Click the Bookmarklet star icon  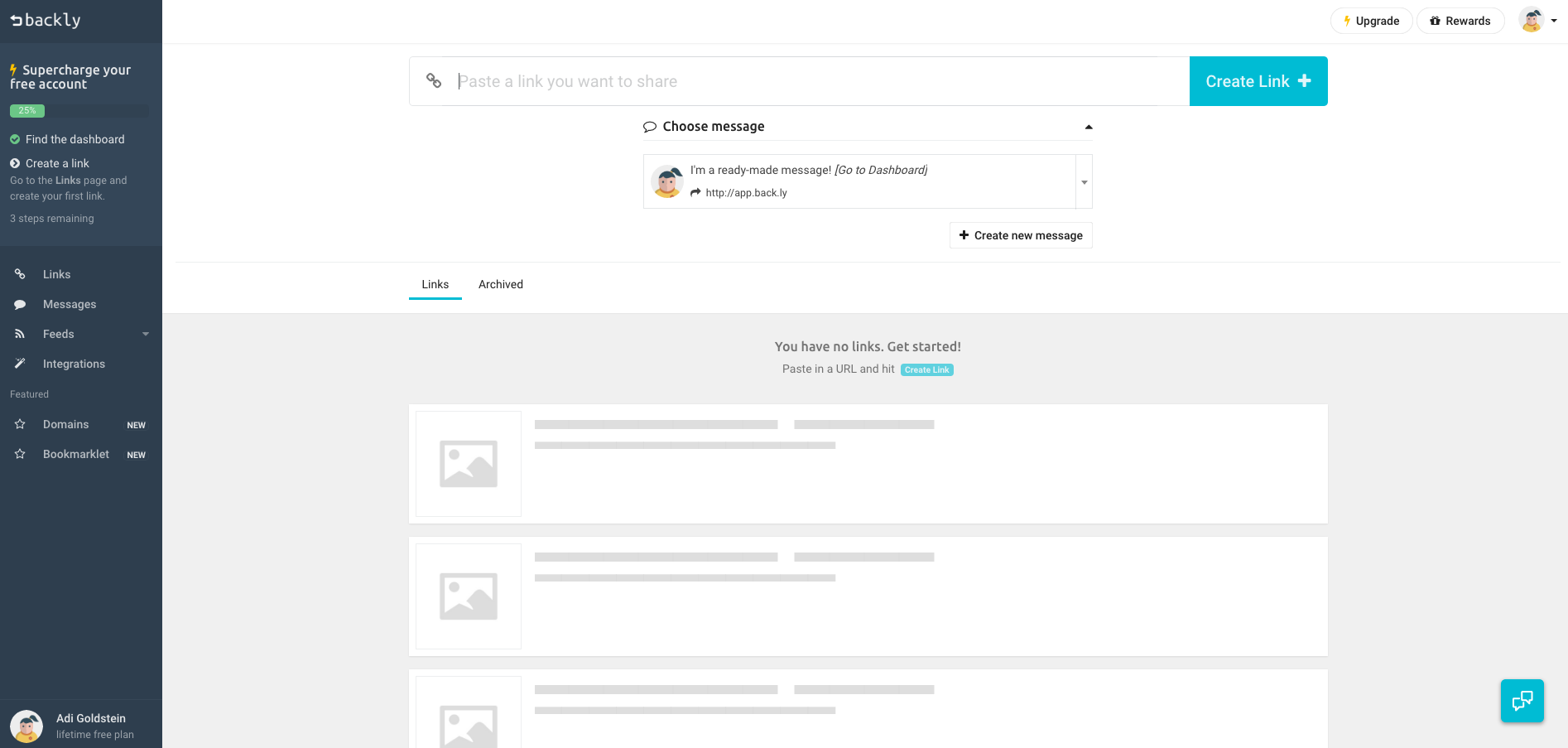click(x=20, y=454)
